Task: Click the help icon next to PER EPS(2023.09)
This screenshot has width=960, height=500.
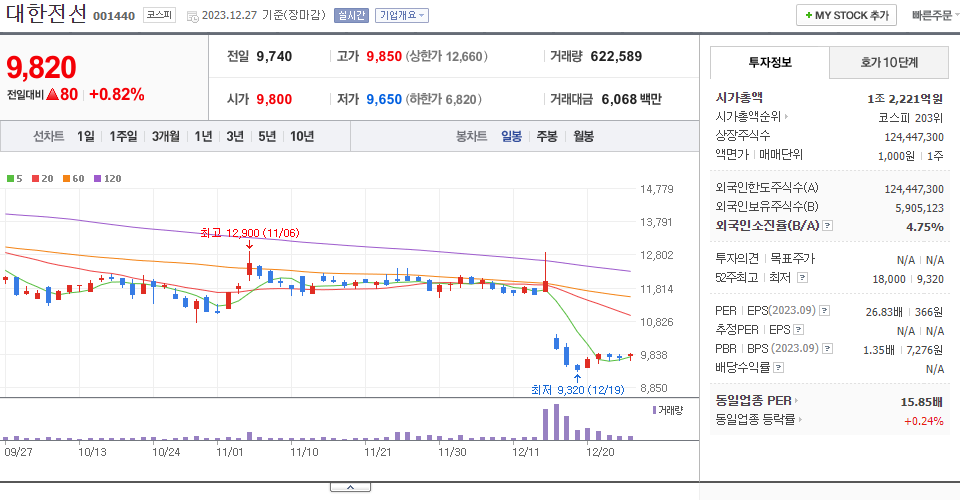Action: pos(825,311)
